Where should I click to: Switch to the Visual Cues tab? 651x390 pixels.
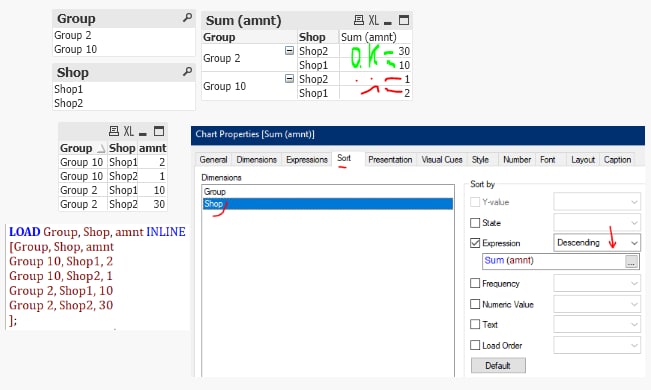coord(442,159)
